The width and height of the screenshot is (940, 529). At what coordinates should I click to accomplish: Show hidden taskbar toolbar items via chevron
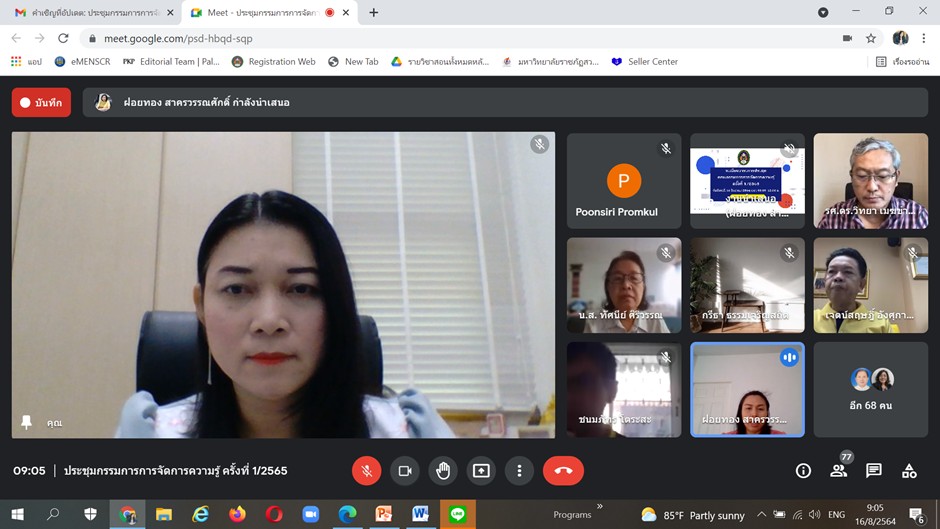(600, 507)
